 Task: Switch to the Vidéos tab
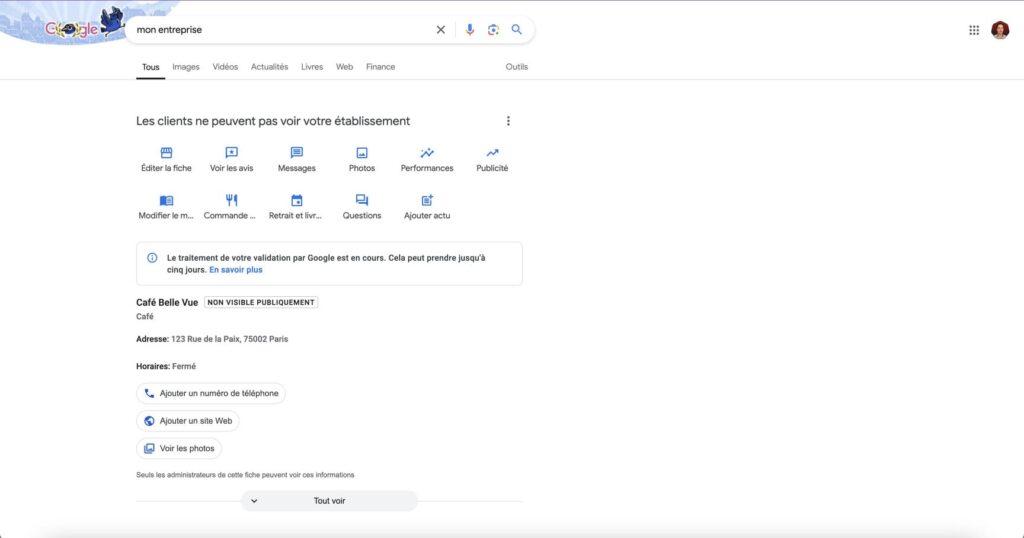coord(225,67)
